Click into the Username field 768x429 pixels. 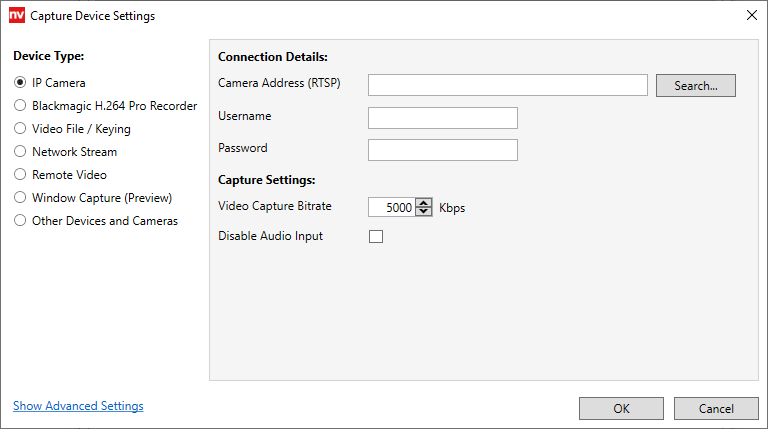coord(442,118)
